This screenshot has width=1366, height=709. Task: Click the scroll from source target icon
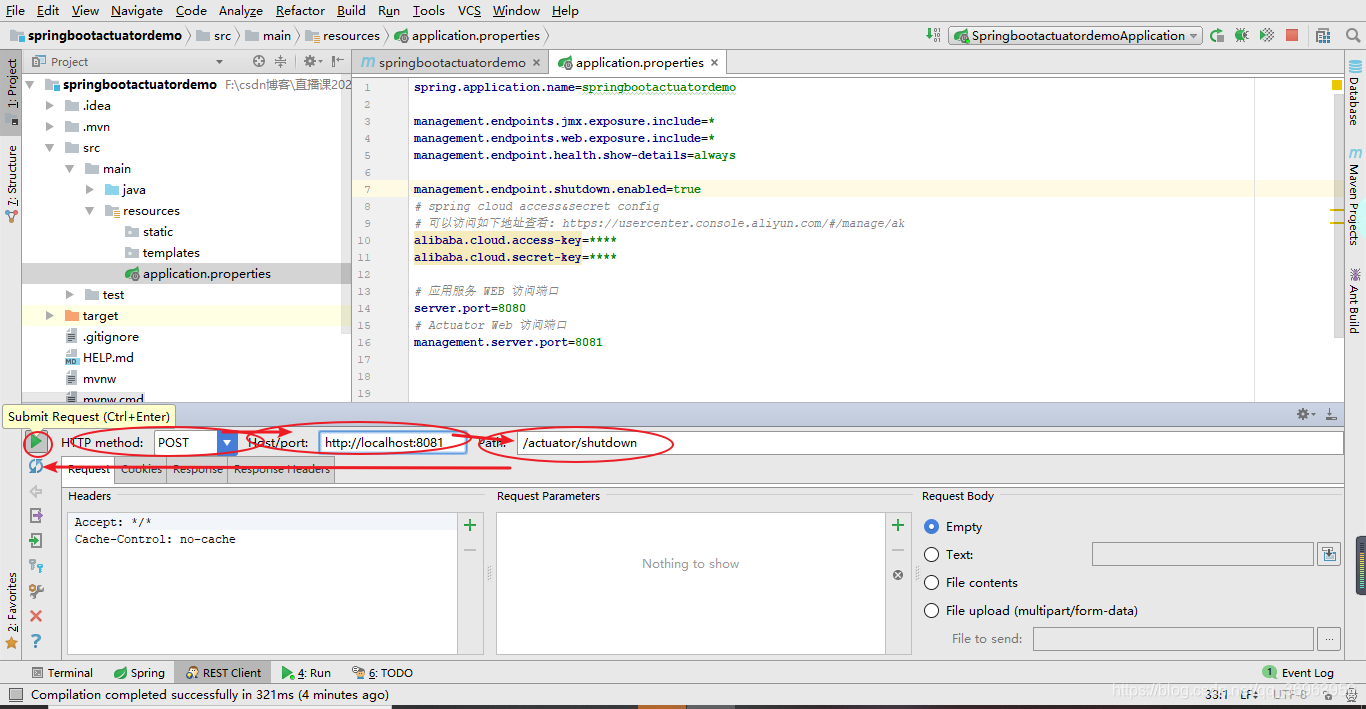click(x=259, y=62)
